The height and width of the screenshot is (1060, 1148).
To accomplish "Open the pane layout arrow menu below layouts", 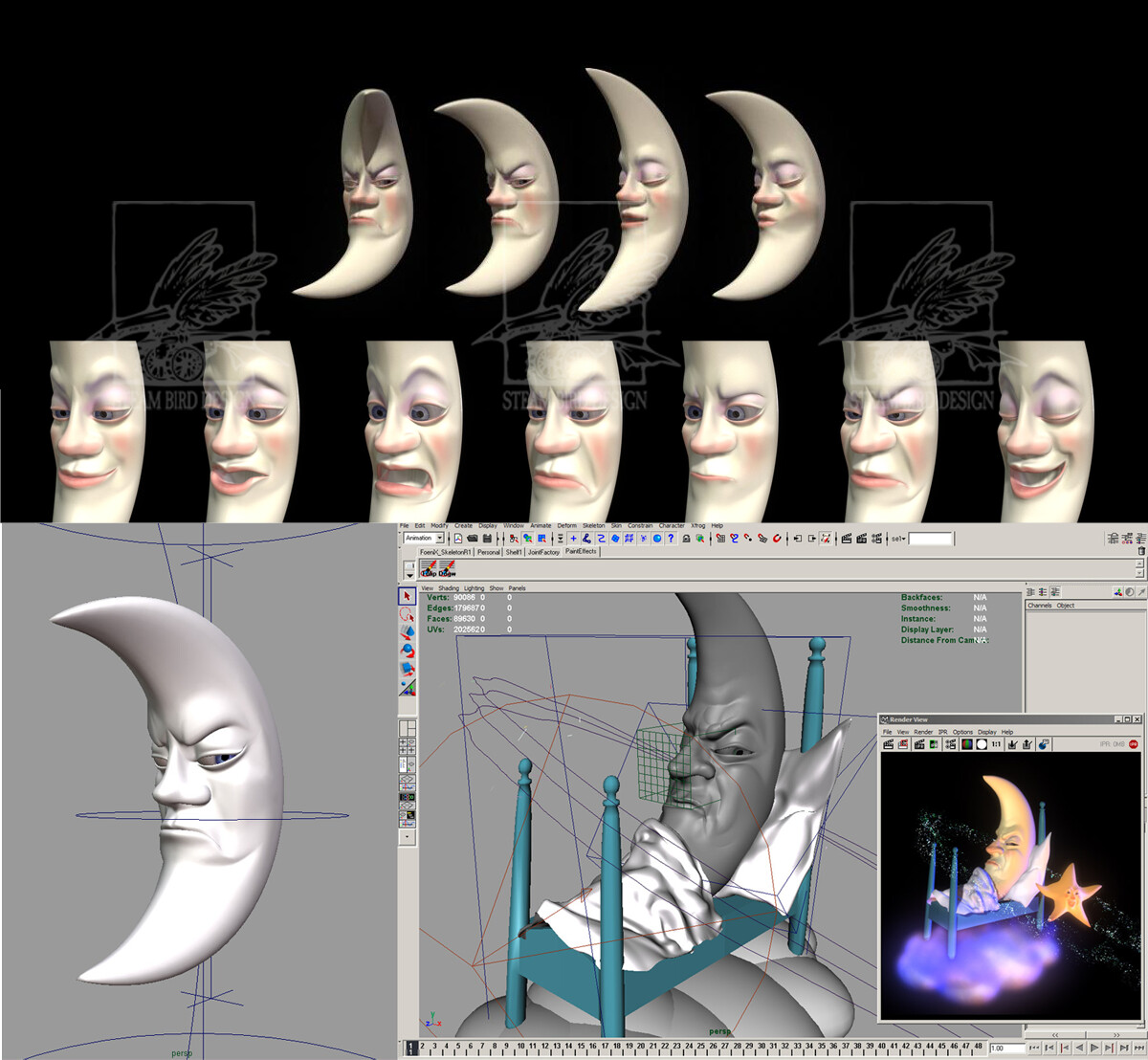I will pos(407,836).
